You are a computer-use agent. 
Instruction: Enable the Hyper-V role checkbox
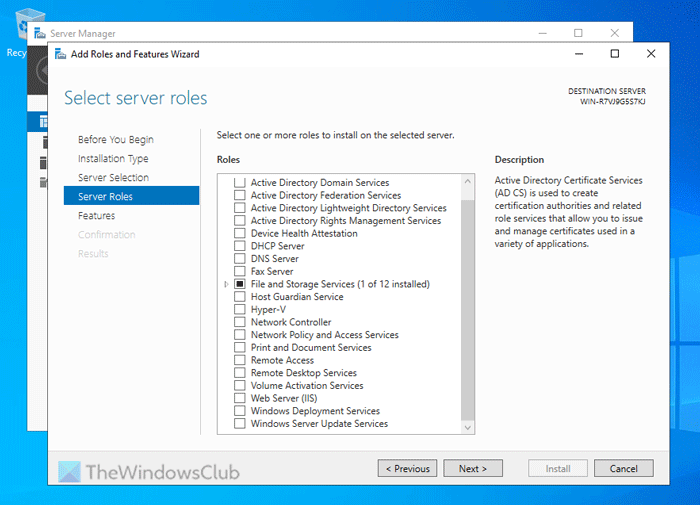click(240, 309)
